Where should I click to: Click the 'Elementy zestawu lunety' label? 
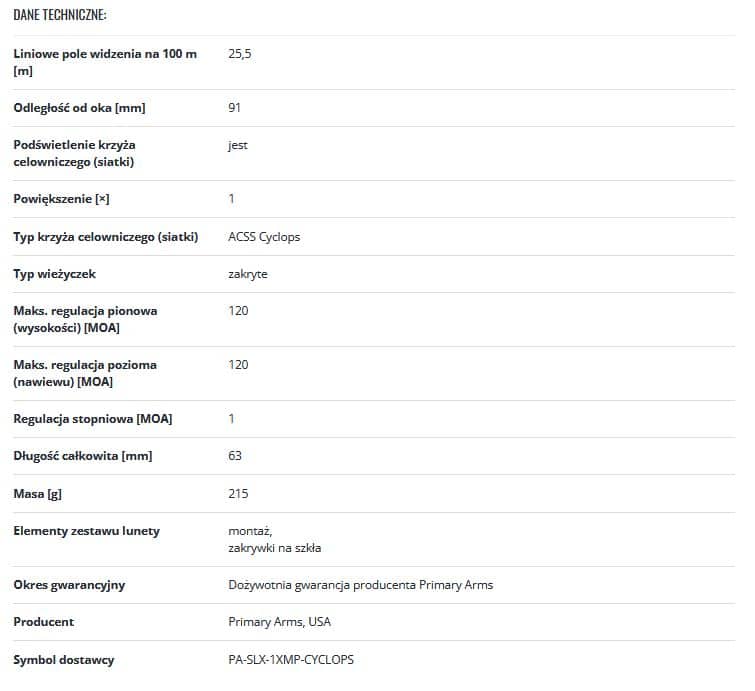[x=86, y=531]
